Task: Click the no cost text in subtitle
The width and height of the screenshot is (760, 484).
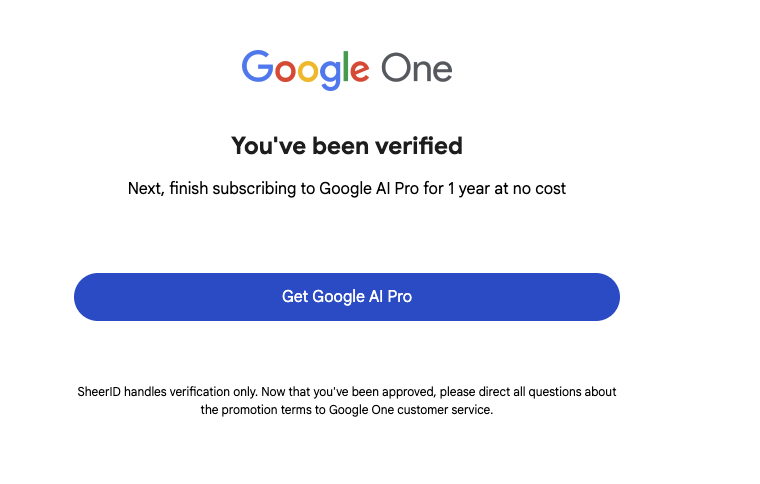Action: coord(539,188)
